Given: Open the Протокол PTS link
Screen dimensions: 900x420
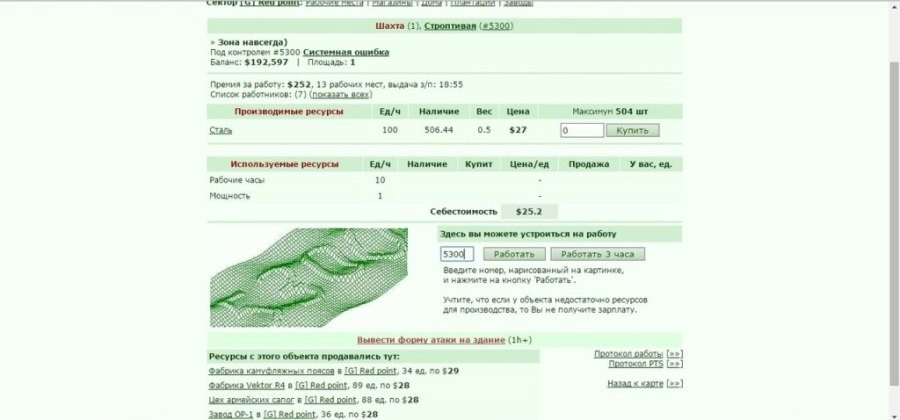Looking at the screenshot, I should coord(636,364).
